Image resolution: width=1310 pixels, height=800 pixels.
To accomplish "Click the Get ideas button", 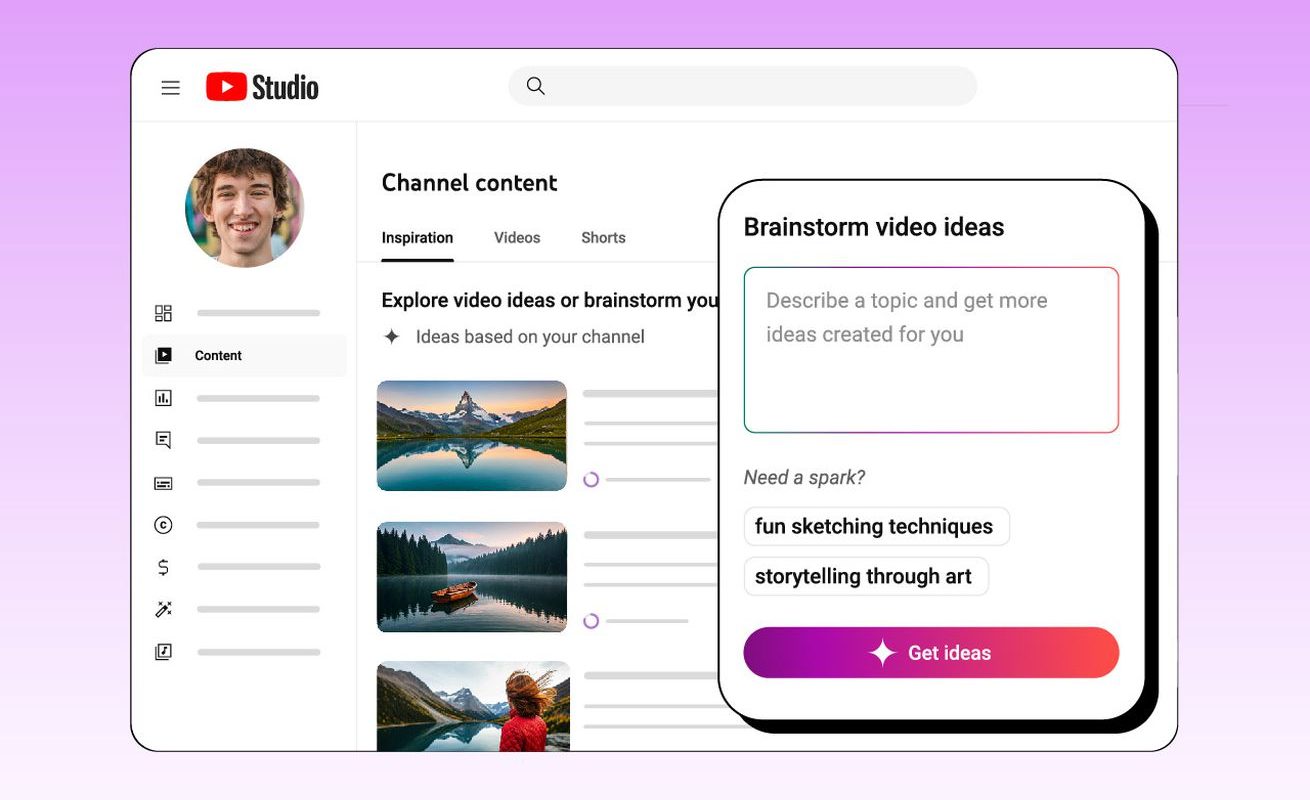I will pyautogui.click(x=931, y=653).
